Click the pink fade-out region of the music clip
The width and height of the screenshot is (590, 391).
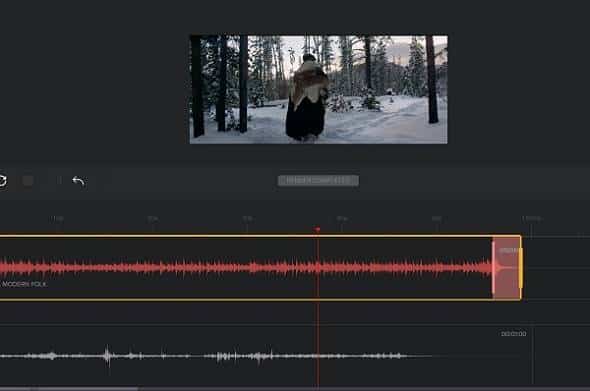506,268
